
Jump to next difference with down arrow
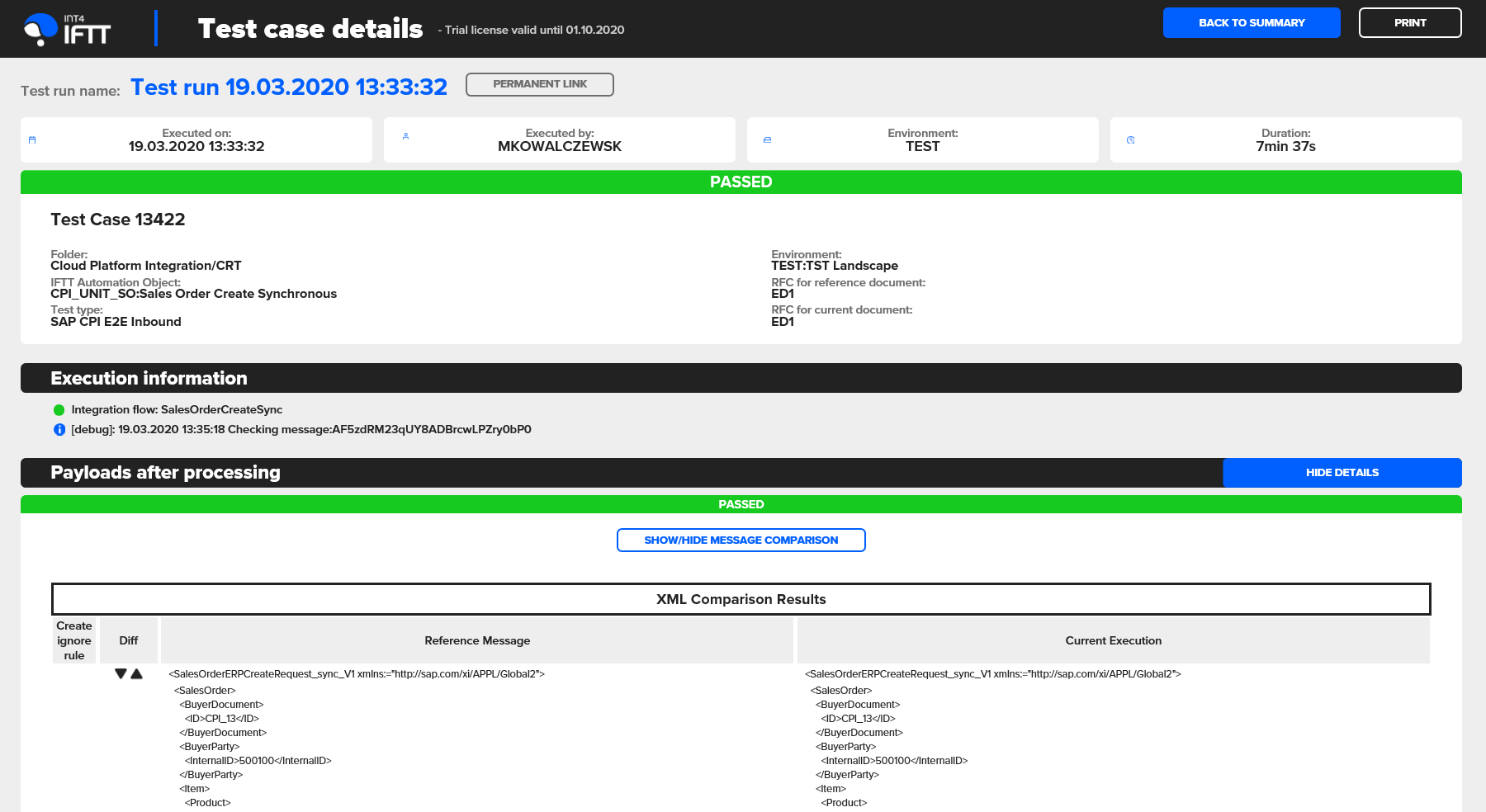coord(121,674)
